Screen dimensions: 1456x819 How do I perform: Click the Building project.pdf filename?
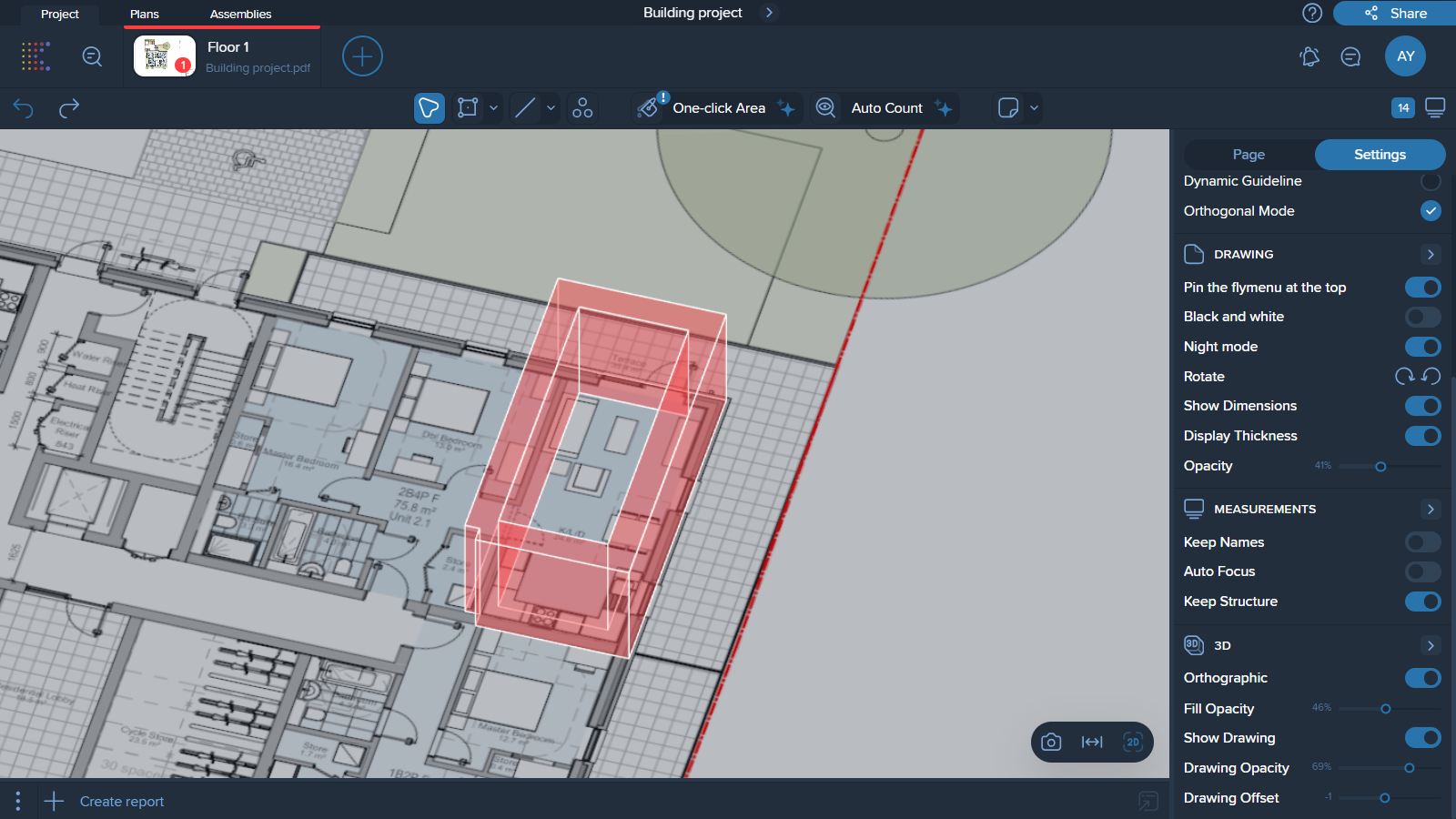[258, 68]
